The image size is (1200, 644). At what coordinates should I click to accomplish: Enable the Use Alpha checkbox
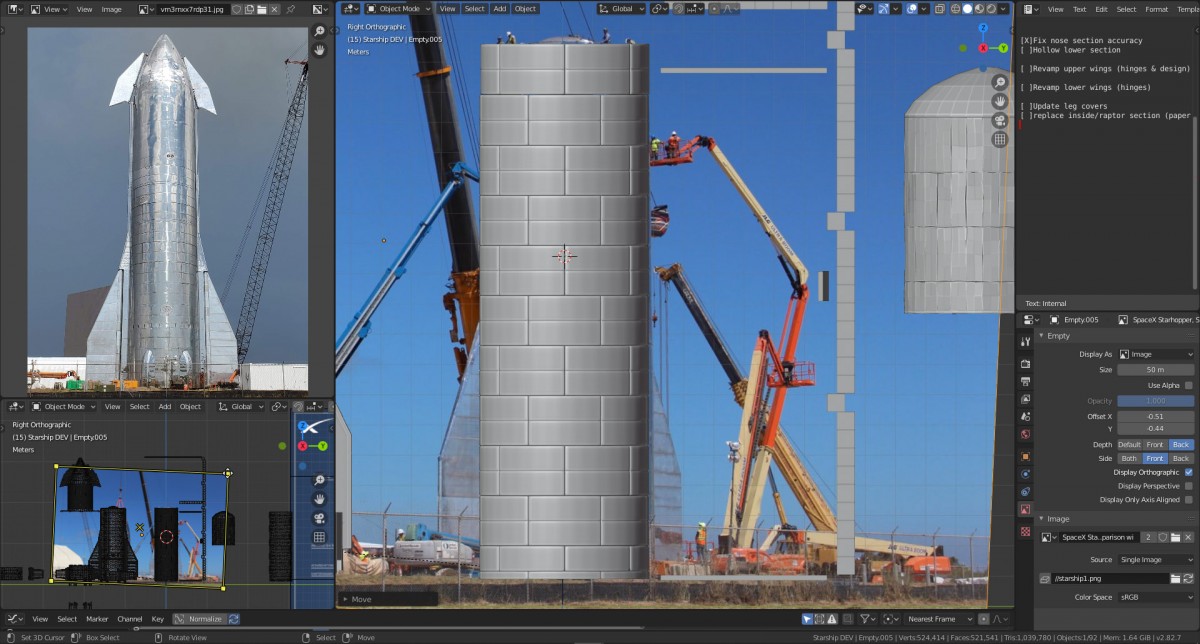(x=1188, y=385)
